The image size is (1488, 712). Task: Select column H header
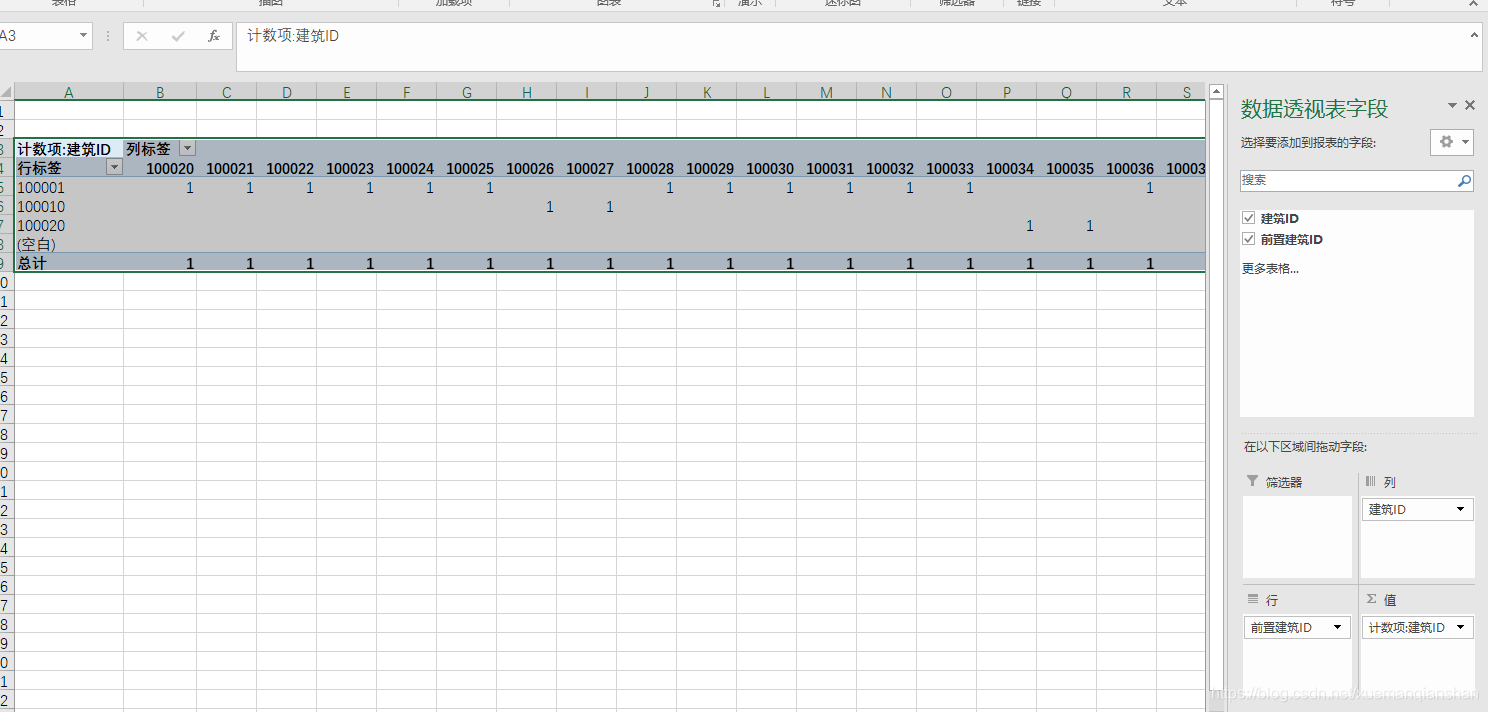click(x=526, y=92)
